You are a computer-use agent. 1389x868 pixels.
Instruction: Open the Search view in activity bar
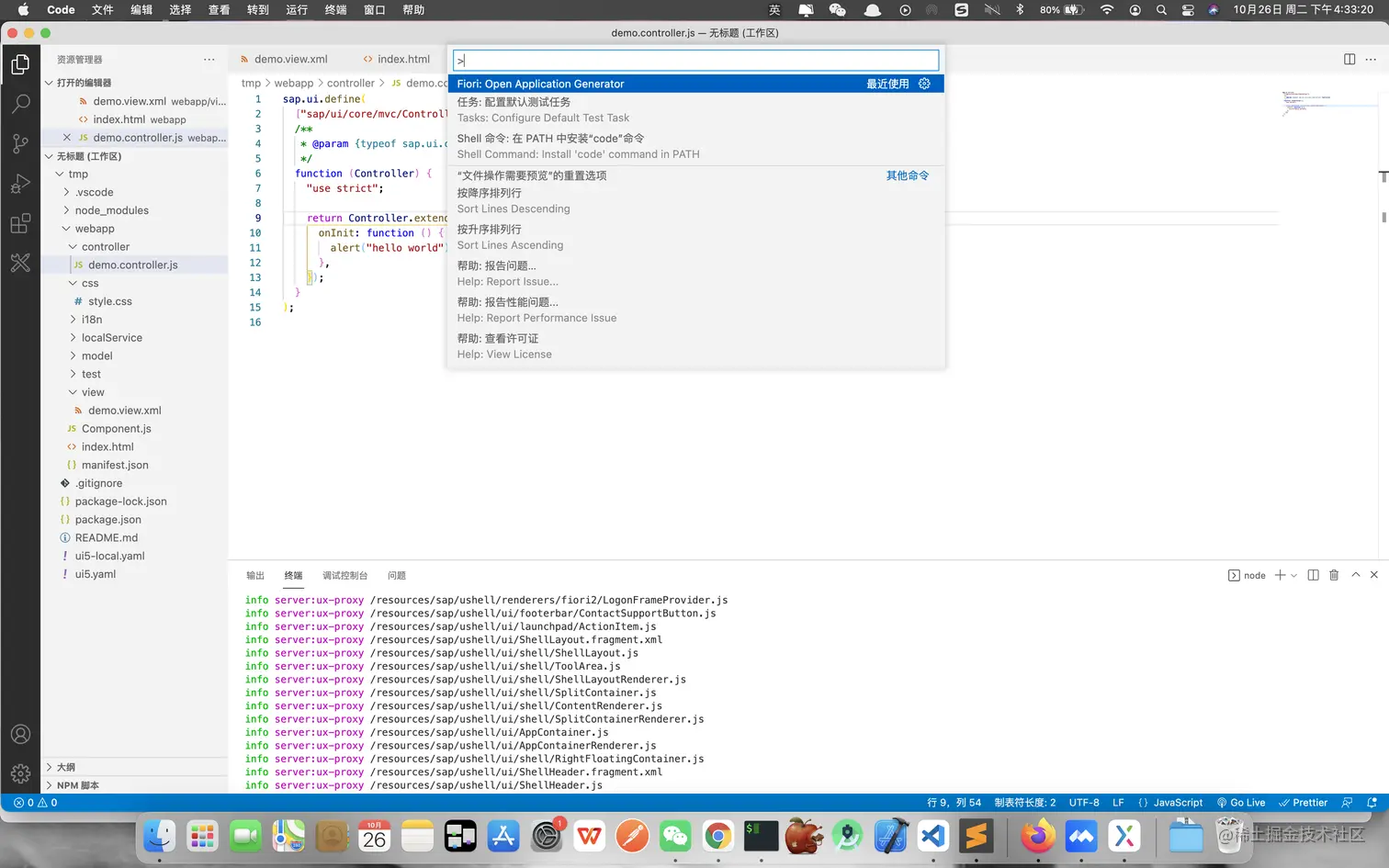coord(20,104)
